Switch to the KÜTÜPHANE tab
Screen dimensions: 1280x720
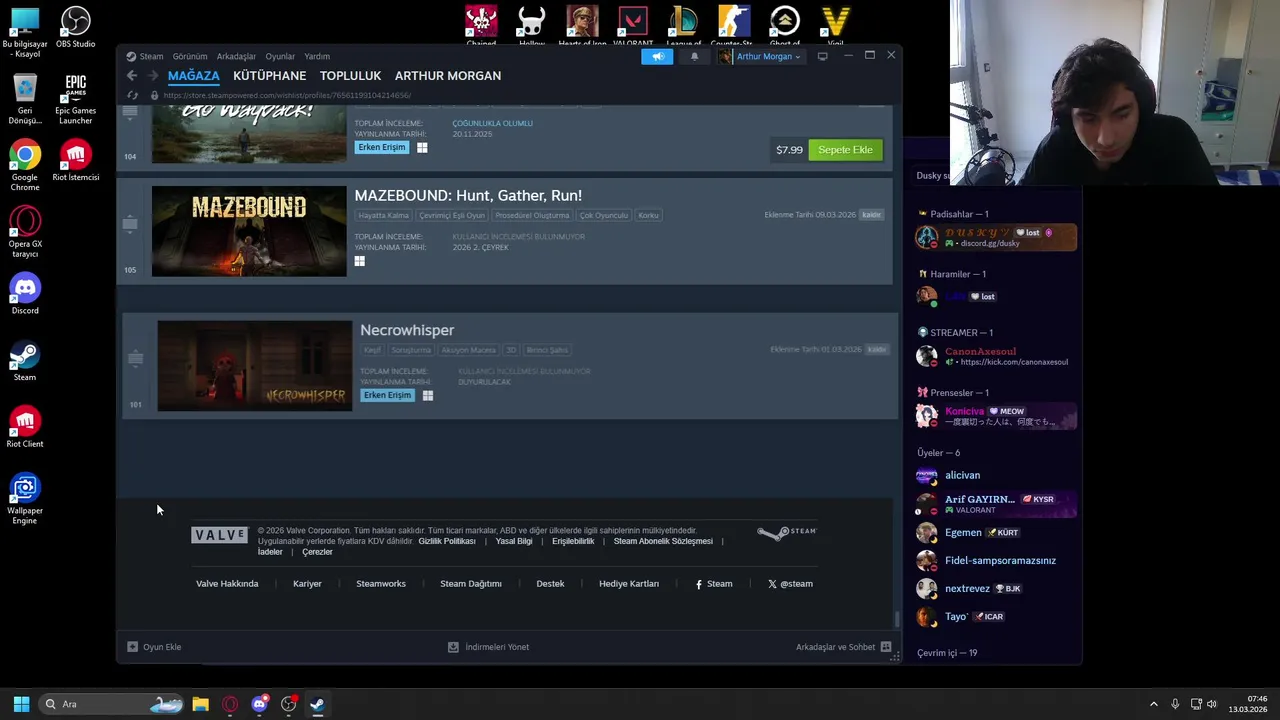270,76
